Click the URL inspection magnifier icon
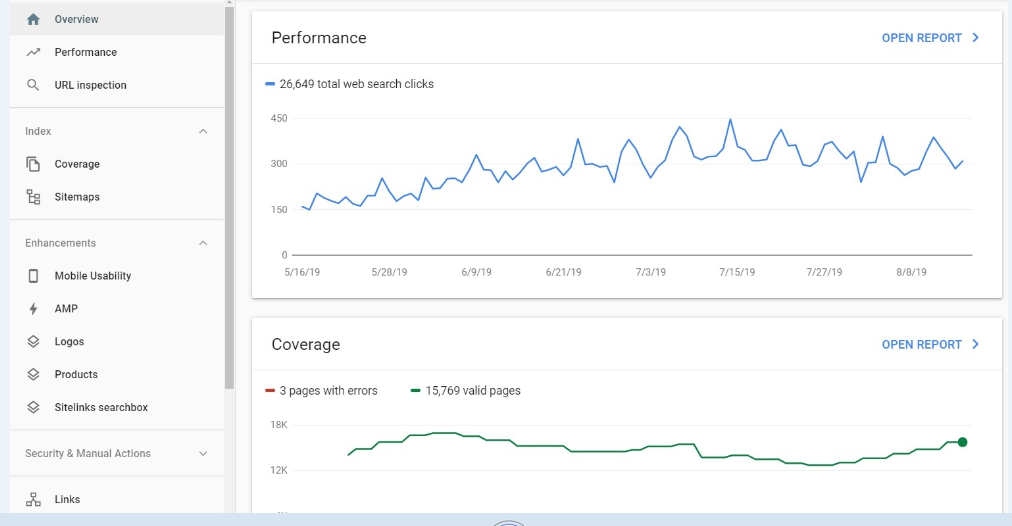1012x526 pixels. point(33,85)
